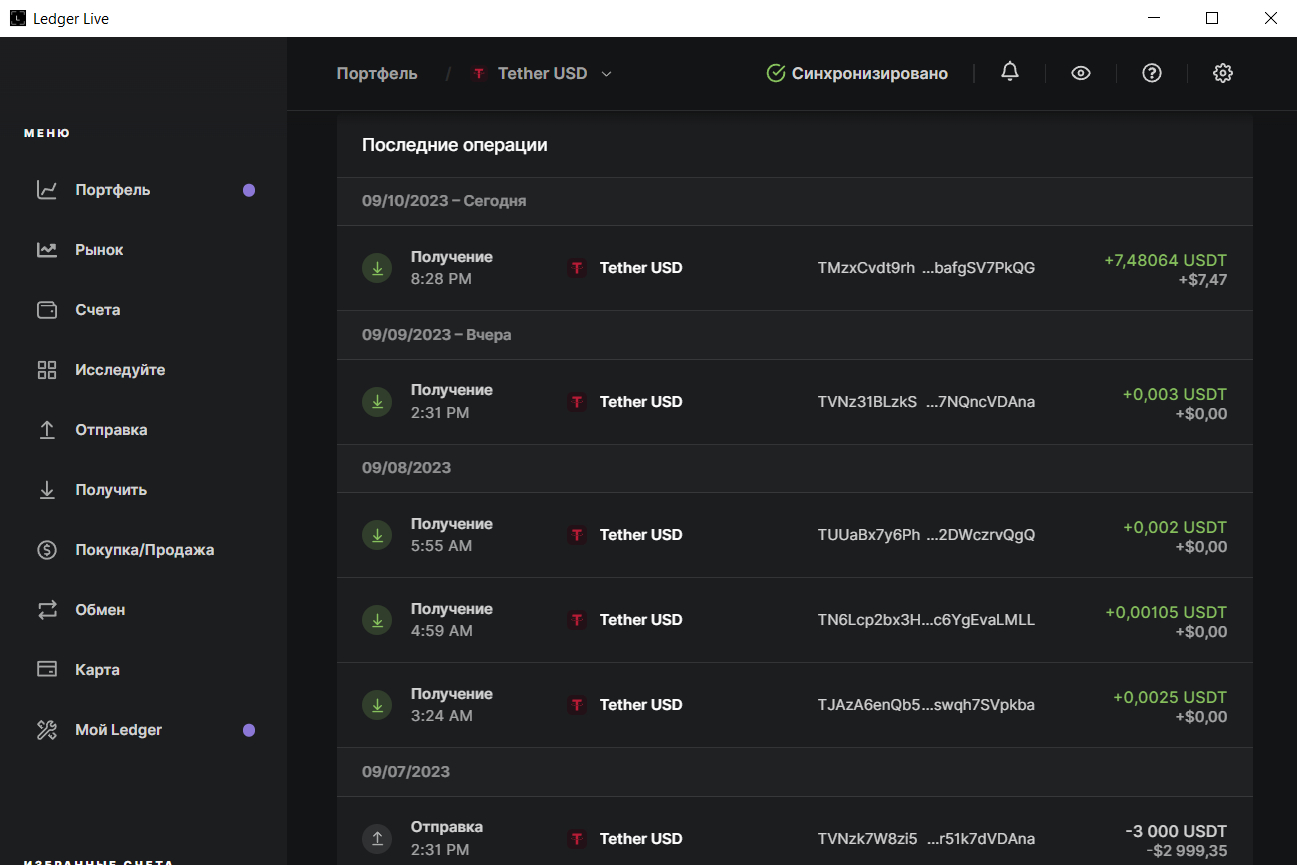
Task: Click the 09/08/2023 date header
Action: tap(406, 468)
